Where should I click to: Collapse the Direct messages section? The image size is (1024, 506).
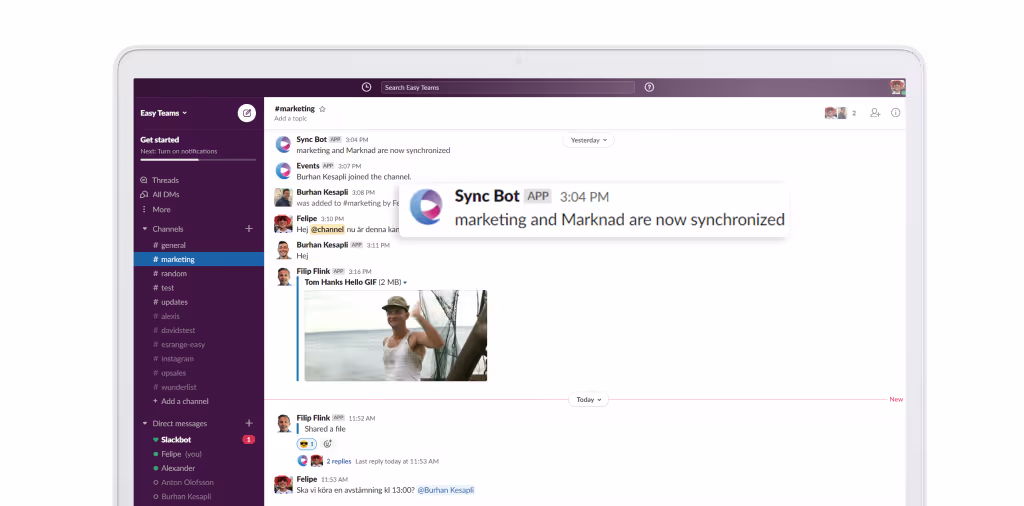(145, 424)
